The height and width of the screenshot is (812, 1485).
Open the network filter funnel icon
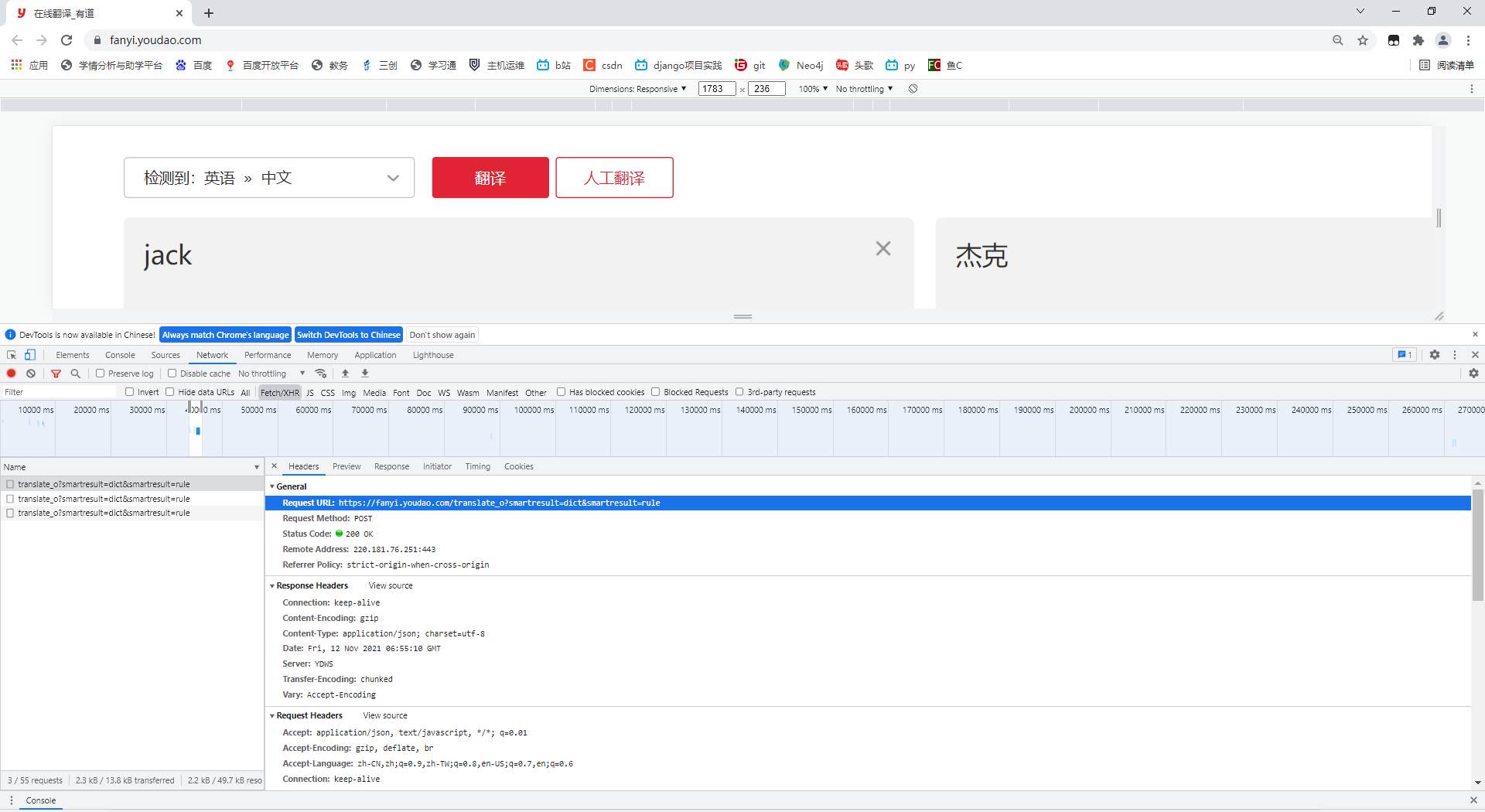(56, 374)
